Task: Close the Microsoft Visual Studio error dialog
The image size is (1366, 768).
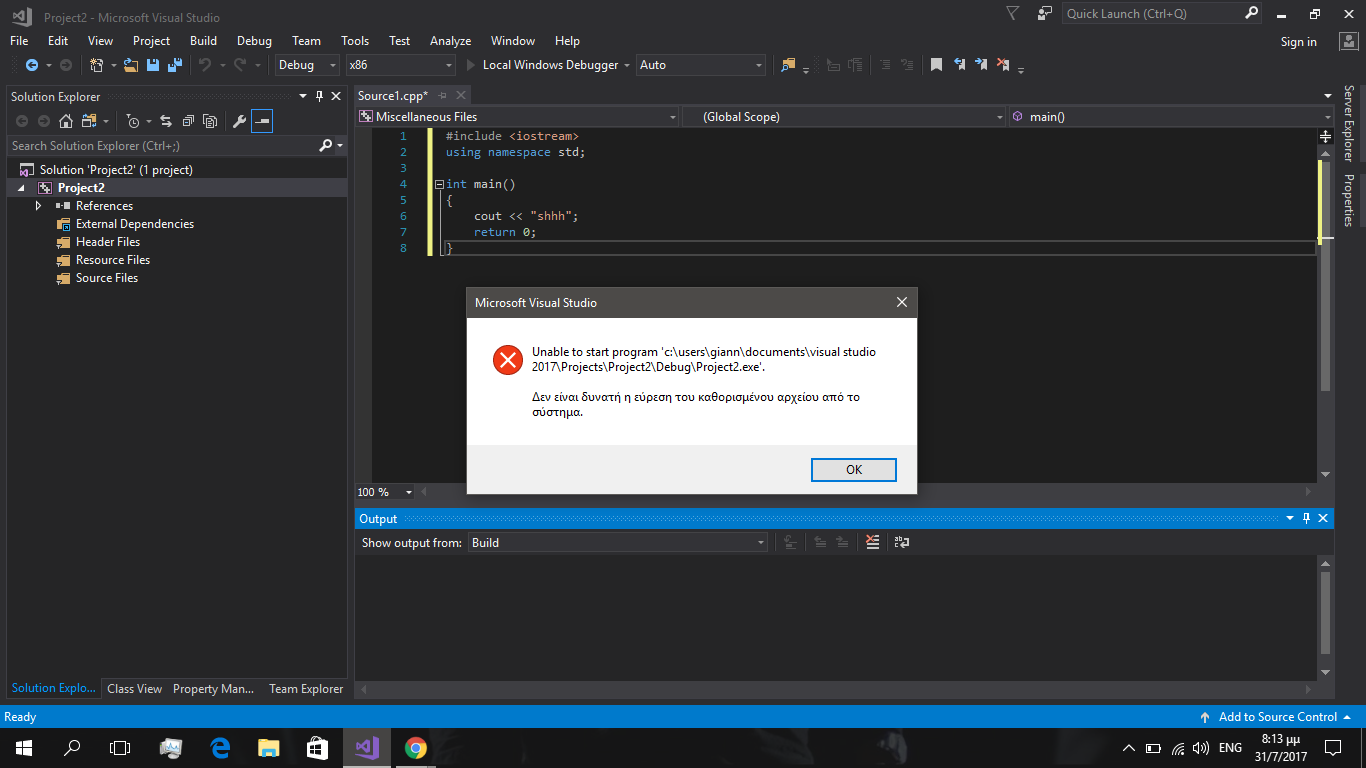Action: point(902,302)
